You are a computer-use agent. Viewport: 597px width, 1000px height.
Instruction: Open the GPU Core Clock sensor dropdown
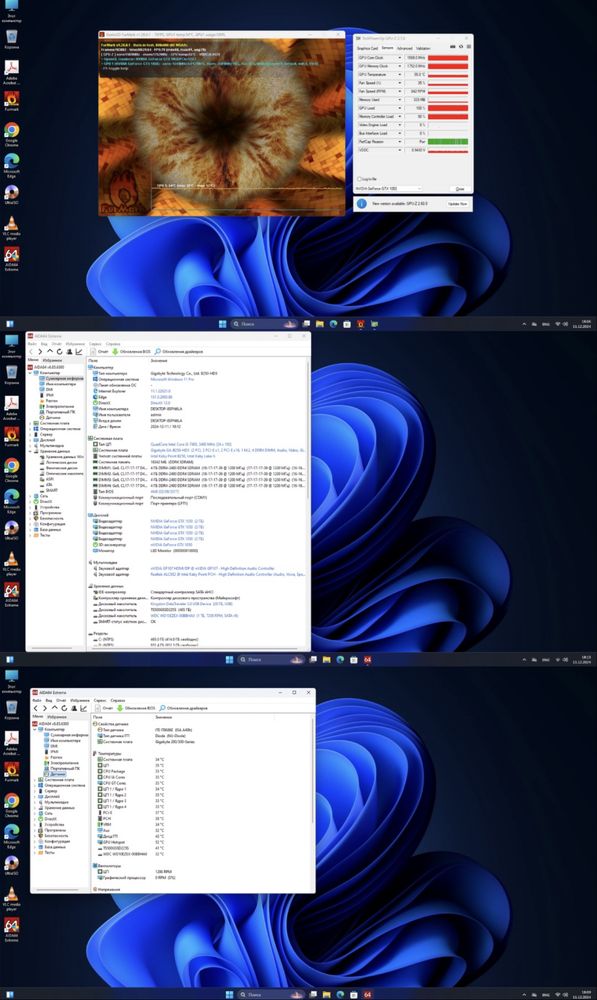[400, 57]
